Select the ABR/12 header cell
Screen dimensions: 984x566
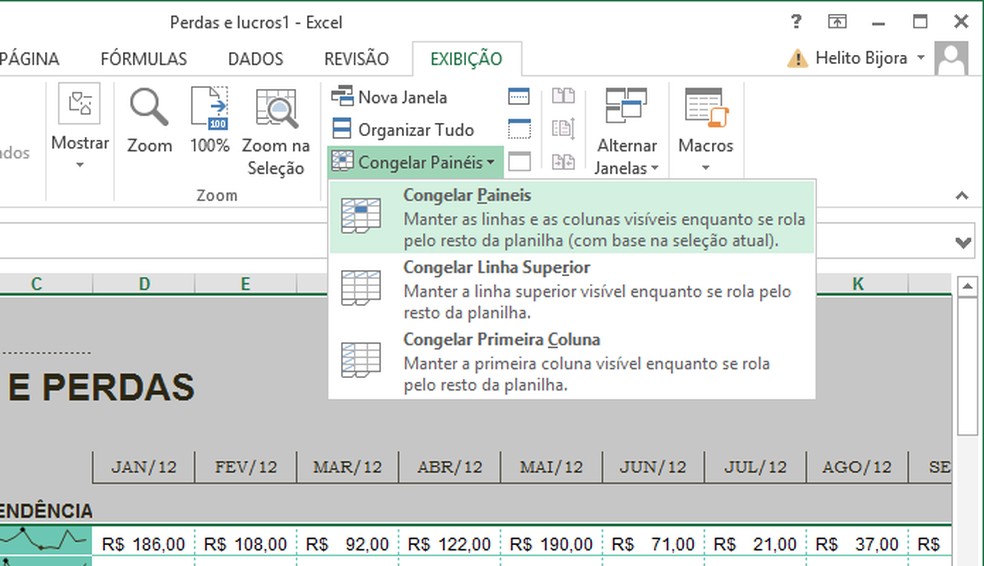coord(449,467)
